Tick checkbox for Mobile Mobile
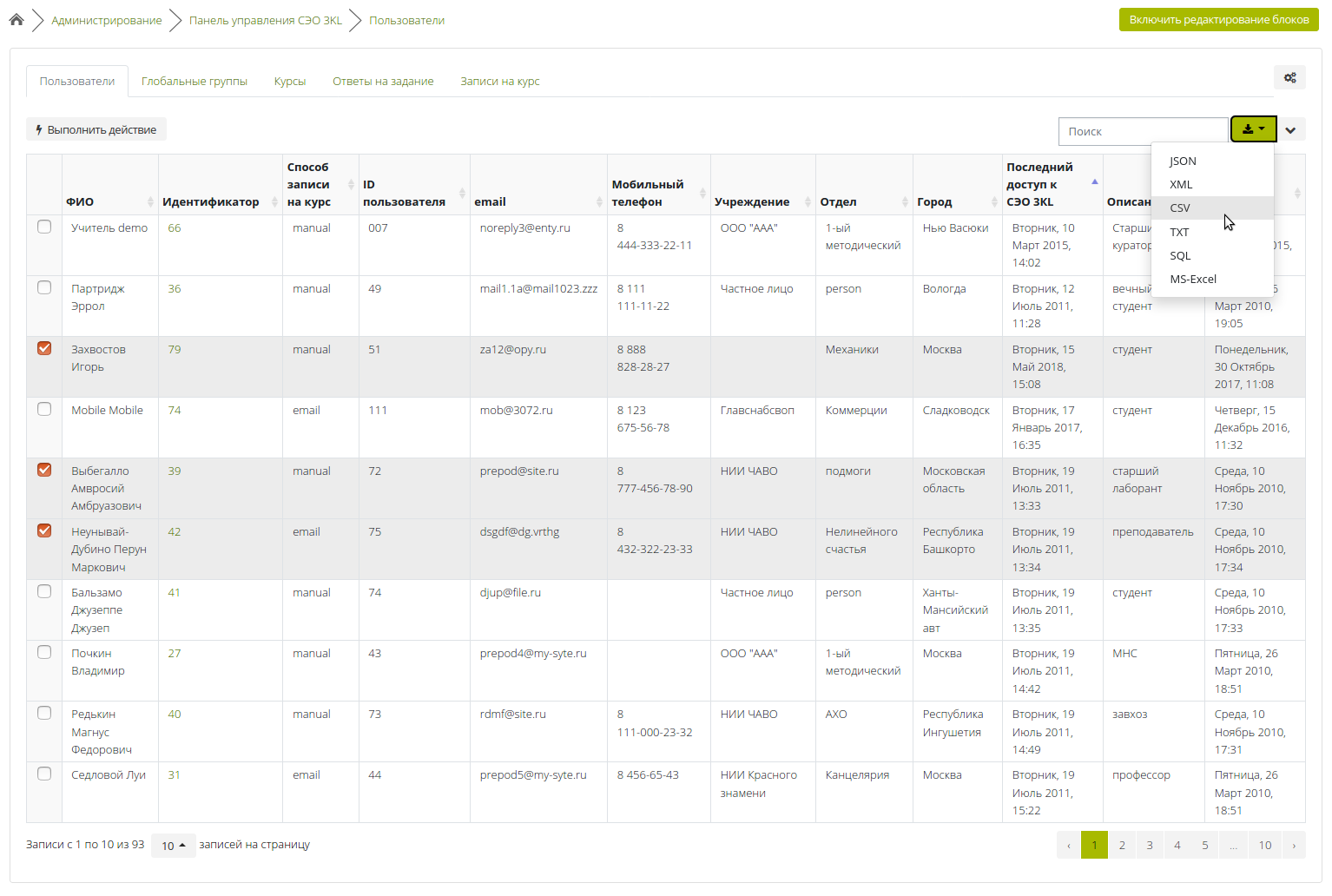The height and width of the screenshot is (896, 1332). [44, 409]
